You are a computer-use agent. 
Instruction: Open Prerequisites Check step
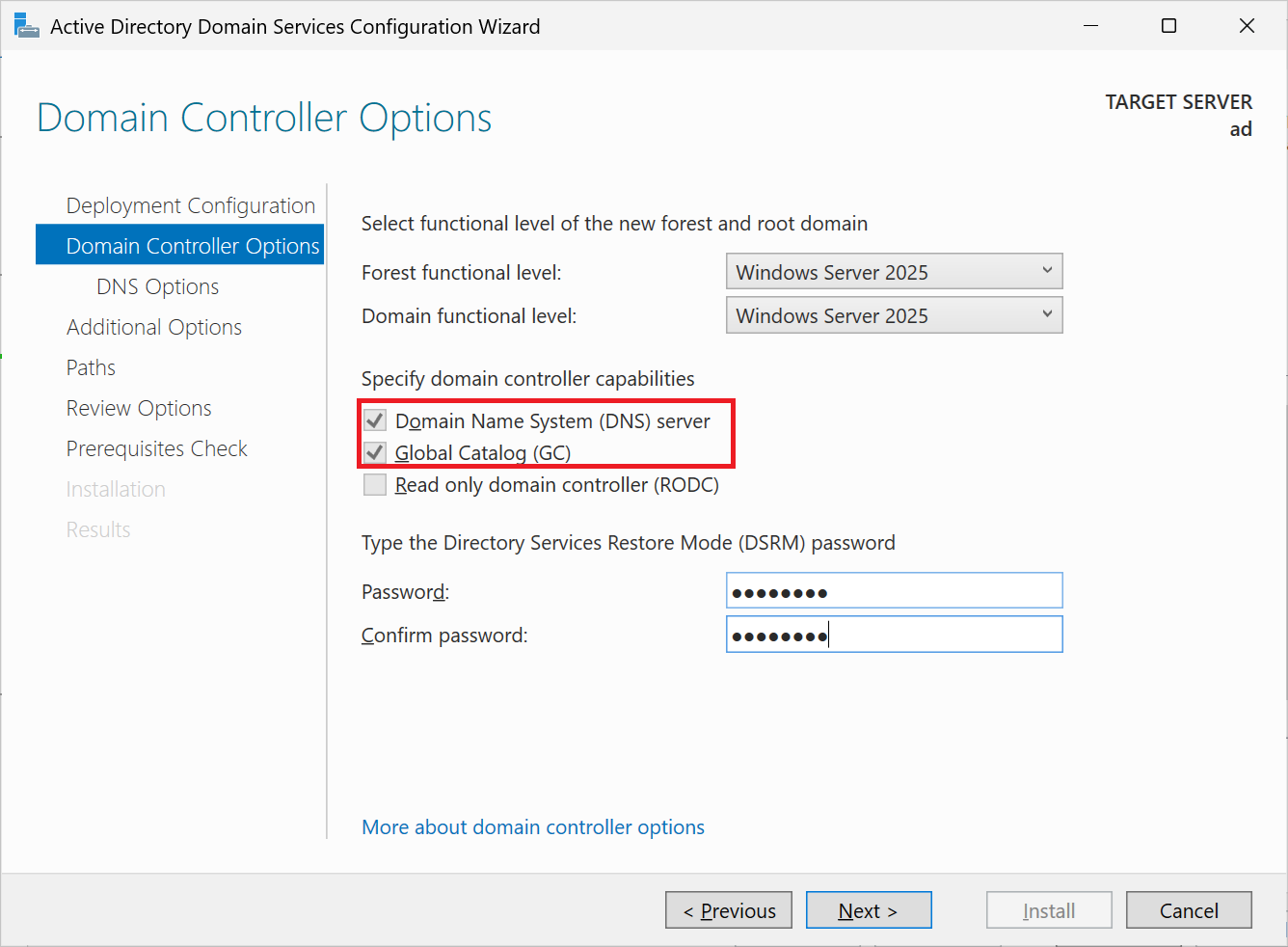pos(157,448)
